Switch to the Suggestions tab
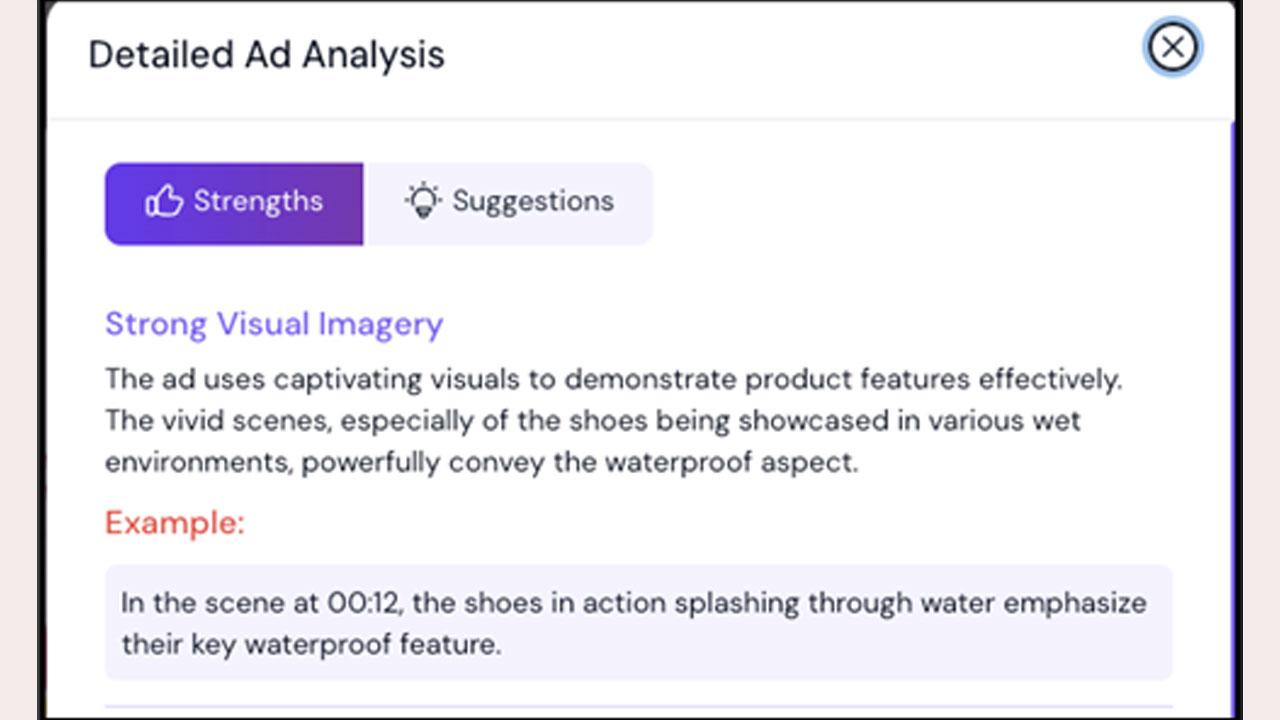The width and height of the screenshot is (1280, 720). click(510, 203)
